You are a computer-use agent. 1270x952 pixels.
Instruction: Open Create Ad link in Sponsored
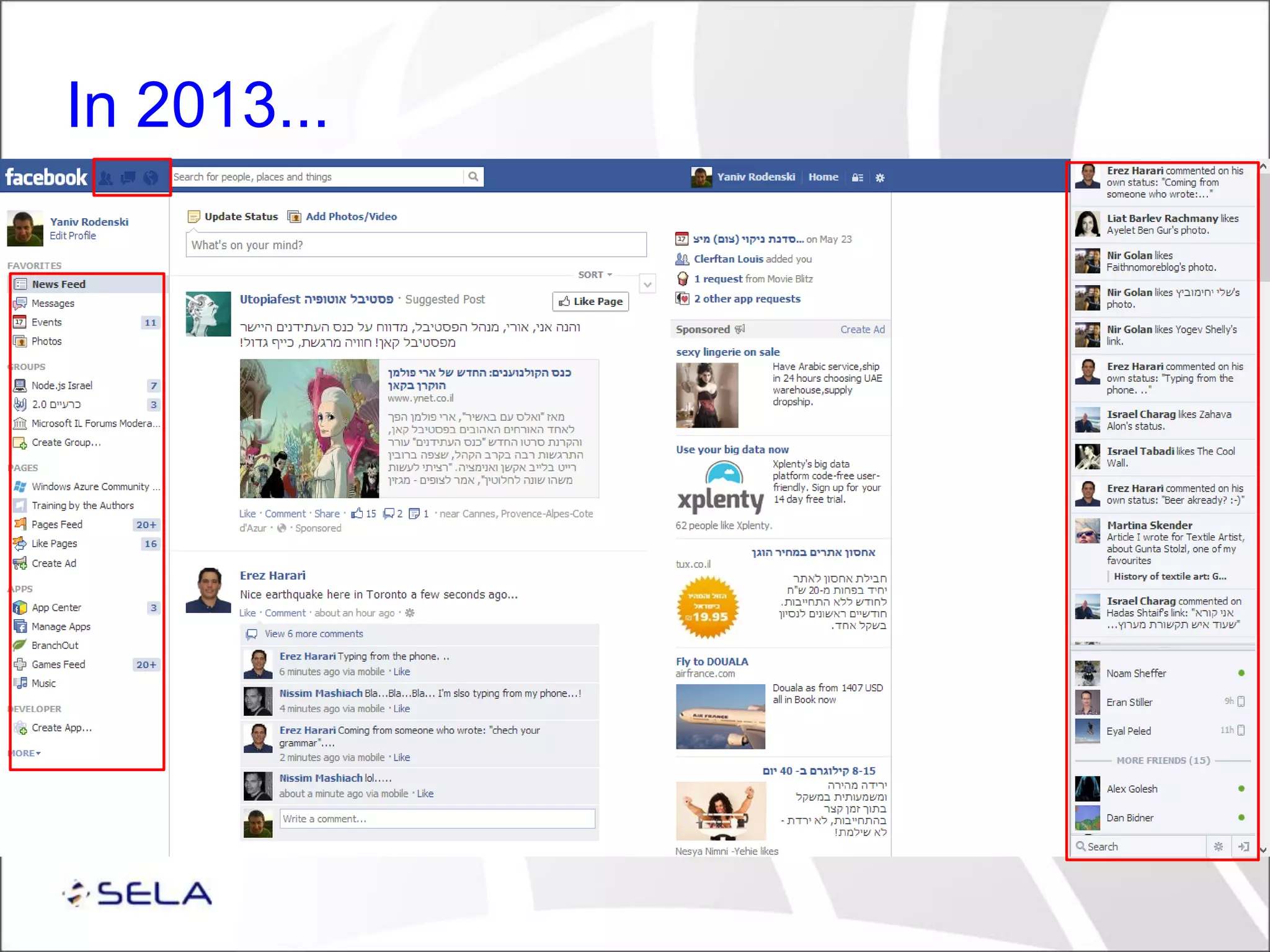tap(862, 330)
